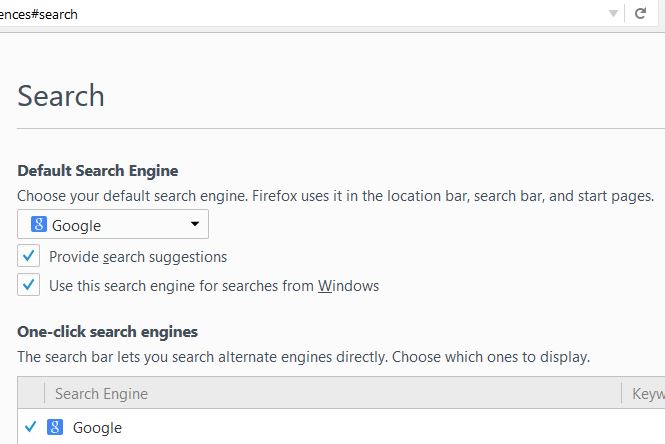The height and width of the screenshot is (444, 665).
Task: Click the default search engine description text
Action: point(335,195)
